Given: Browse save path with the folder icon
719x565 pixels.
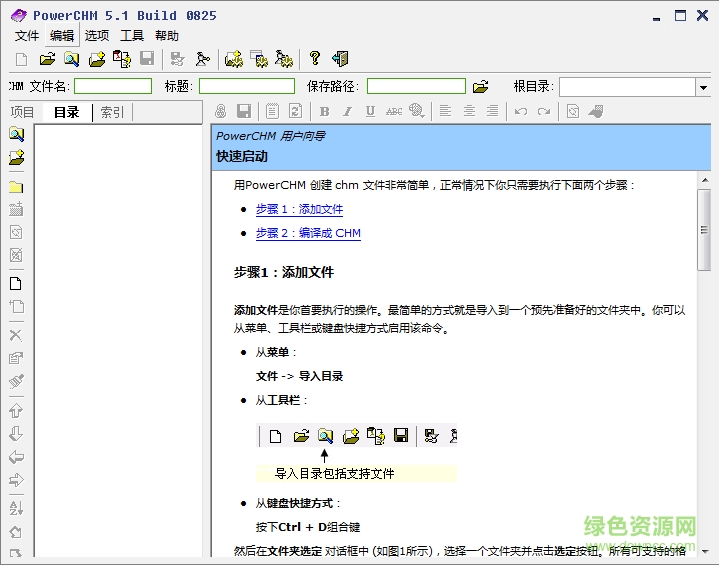Looking at the screenshot, I should point(480,87).
